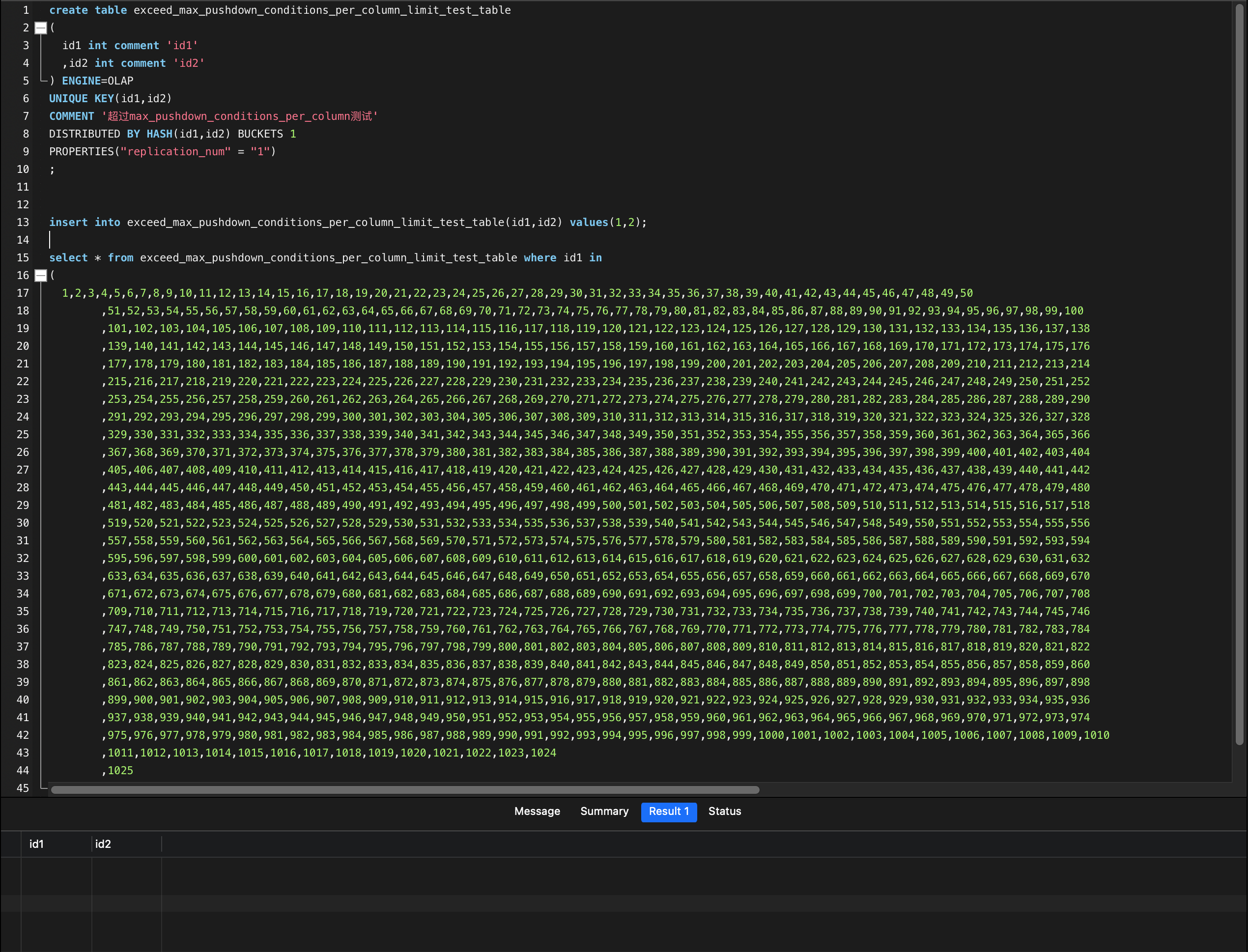Select the Result 1 tab
The width and height of the screenshot is (1248, 952).
(668, 812)
